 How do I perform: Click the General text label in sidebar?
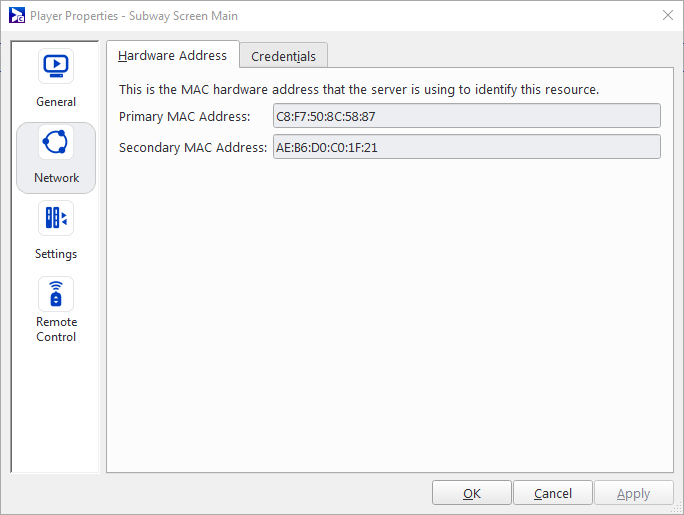pos(56,102)
